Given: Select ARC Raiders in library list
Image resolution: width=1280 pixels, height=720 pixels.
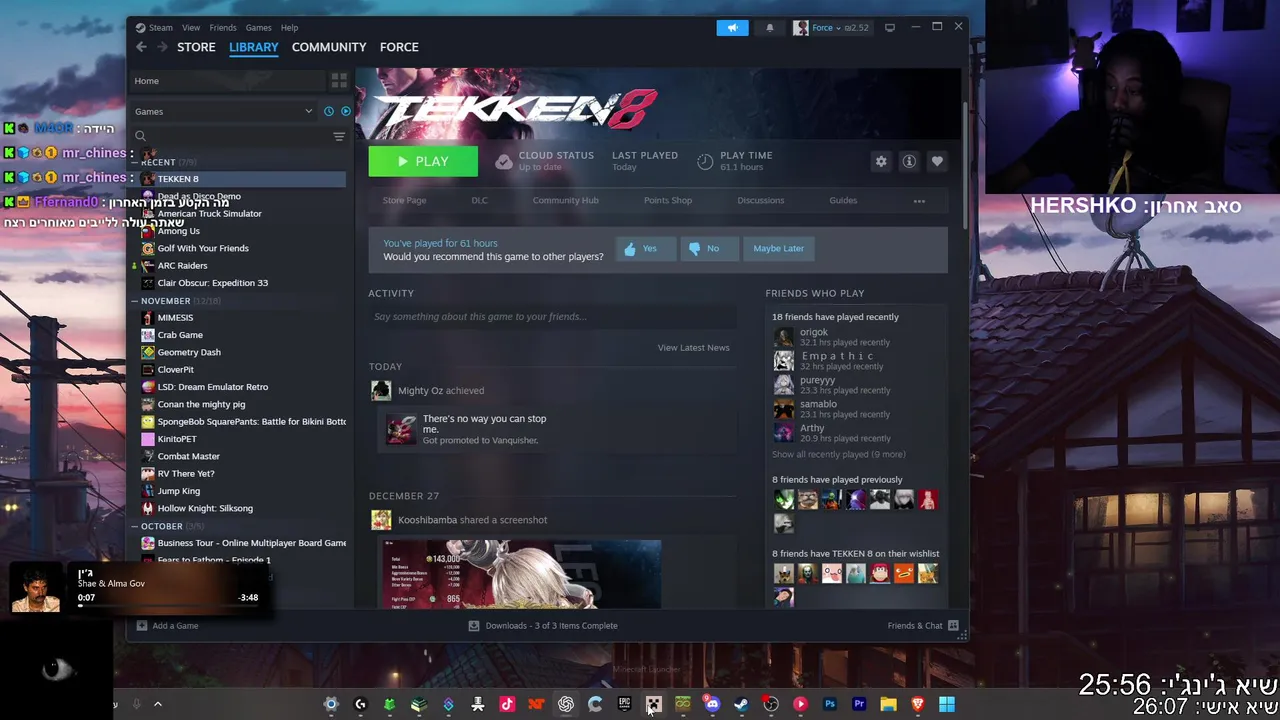Looking at the screenshot, I should 182,266.
